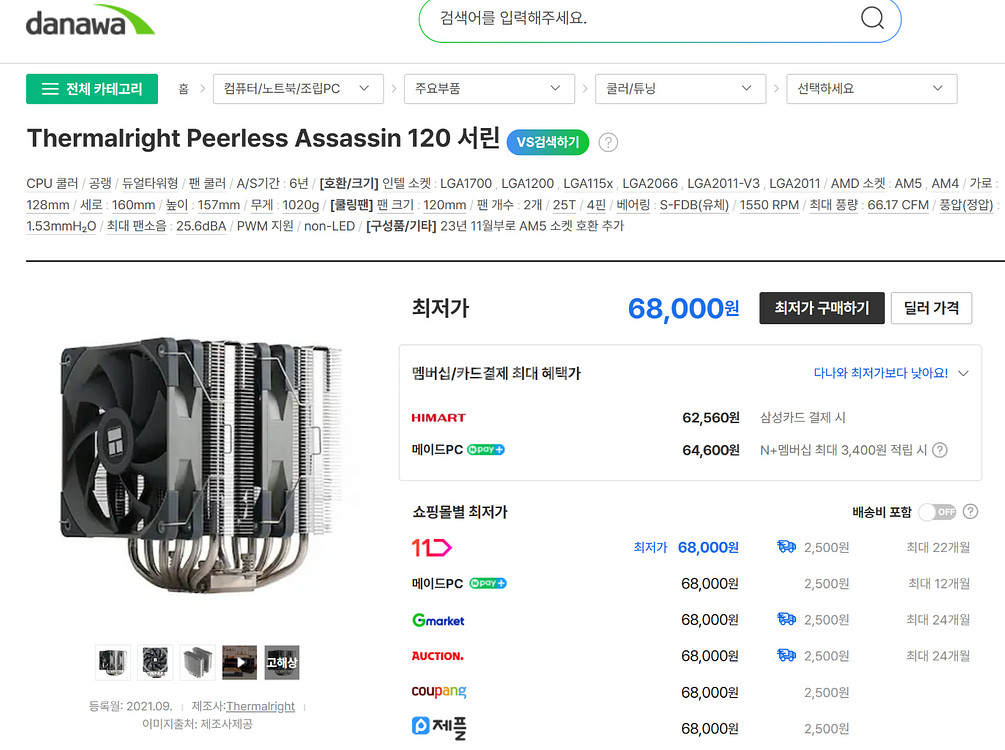Click the Gmarket store logo
Viewport: 1005px width, 750px height.
pyautogui.click(x=437, y=619)
